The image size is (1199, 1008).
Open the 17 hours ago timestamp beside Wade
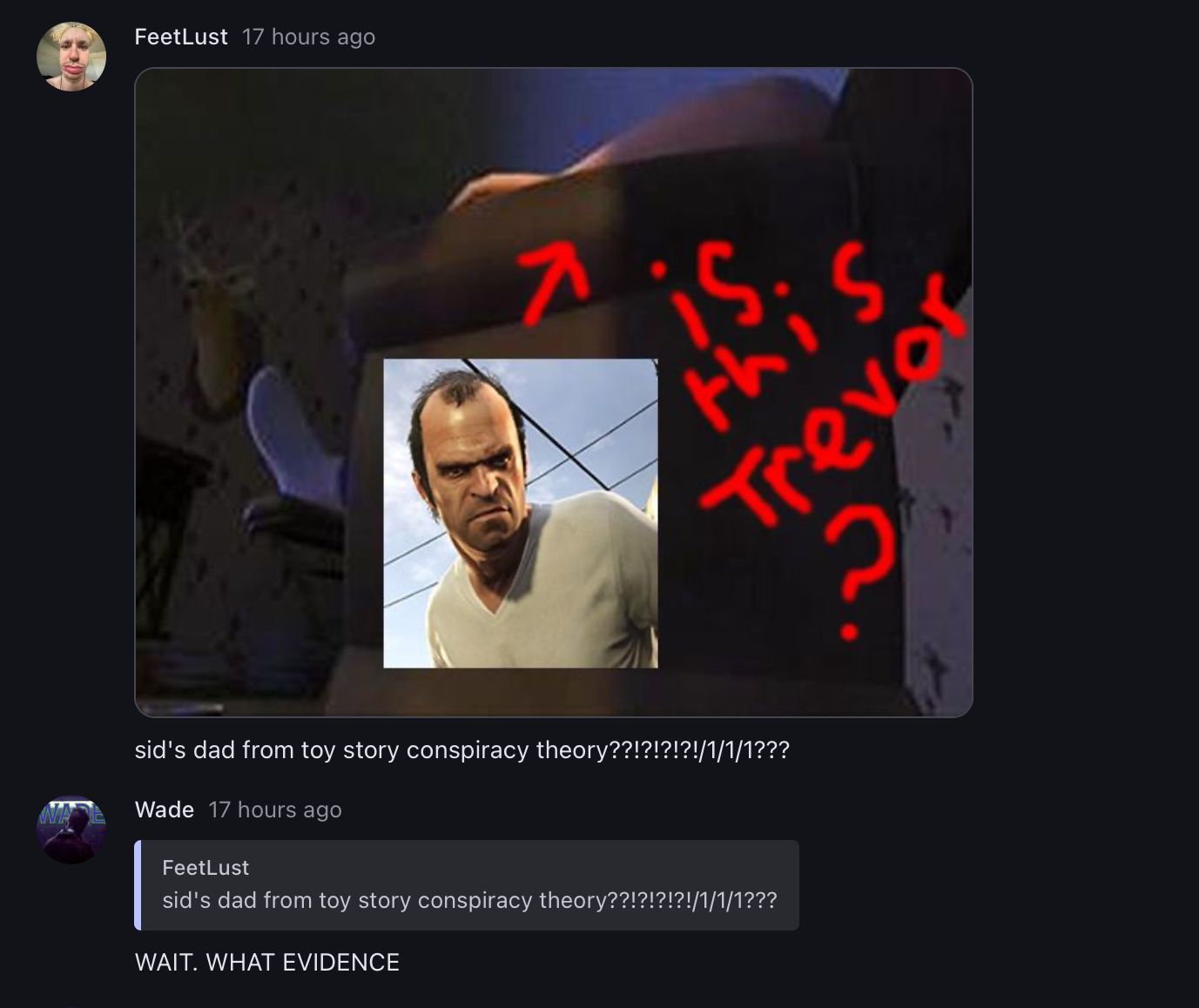[275, 810]
